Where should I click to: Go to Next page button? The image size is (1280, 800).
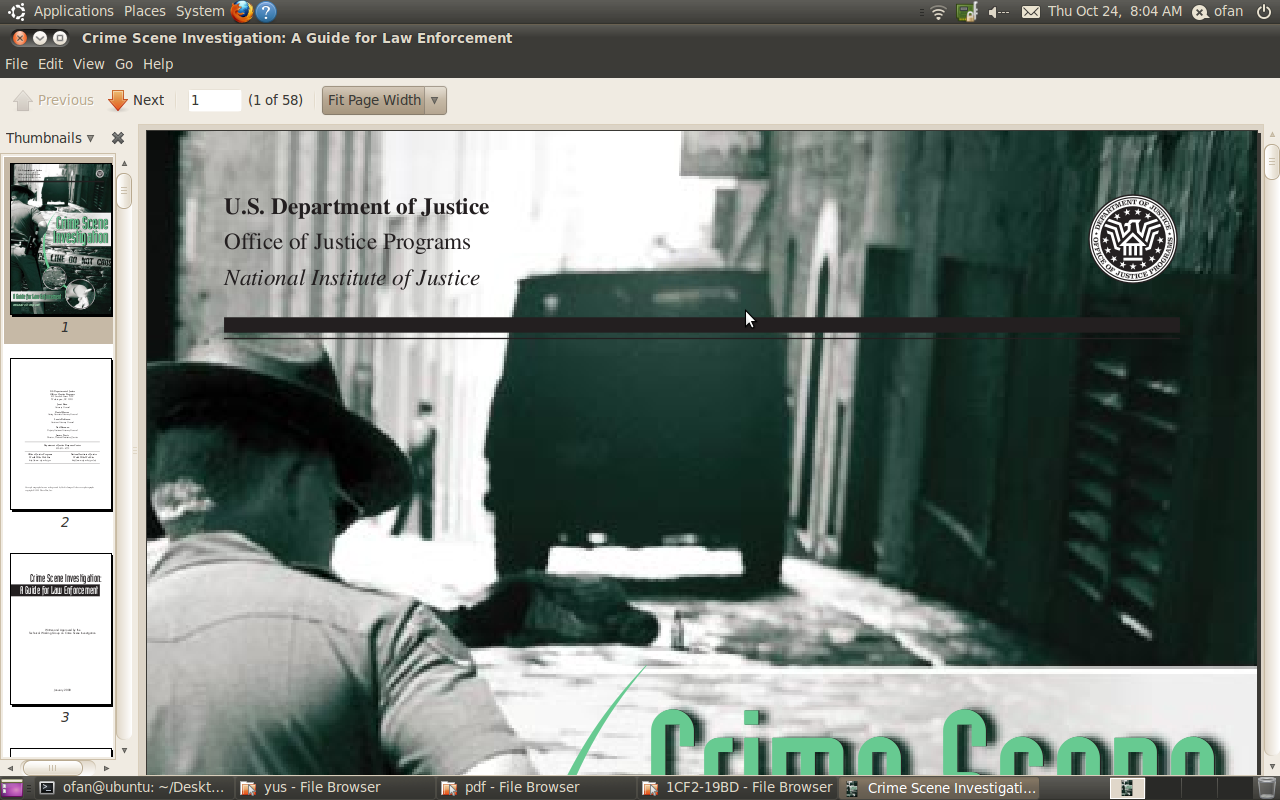point(136,100)
